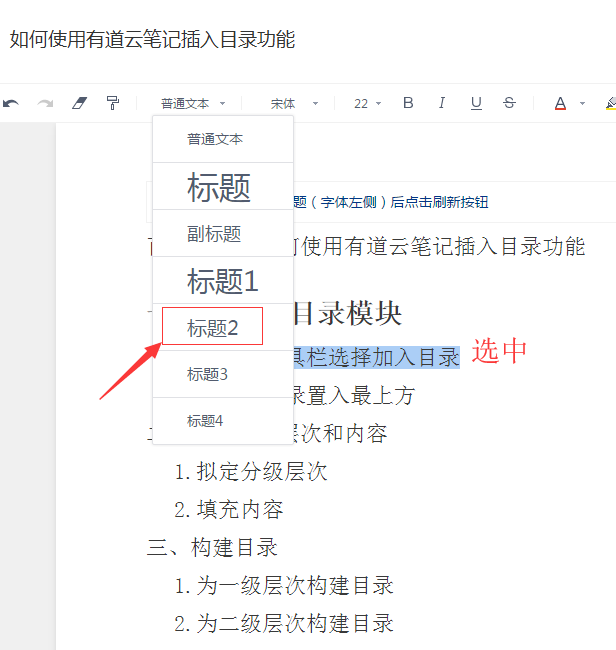Click the line 1. 为一级层次构建目录
The image size is (616, 650).
pyautogui.click(x=284, y=585)
